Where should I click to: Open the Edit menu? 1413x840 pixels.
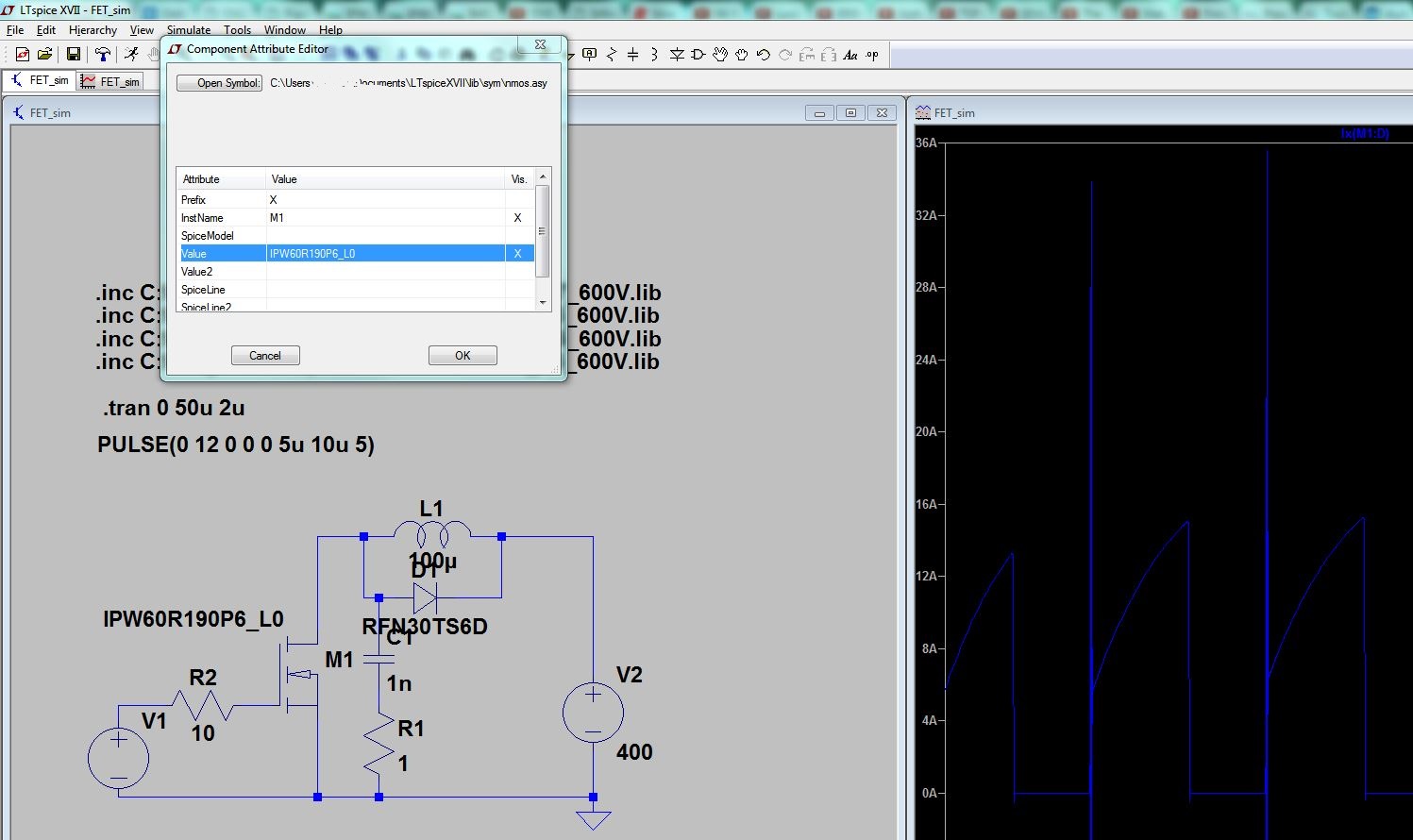[x=46, y=30]
